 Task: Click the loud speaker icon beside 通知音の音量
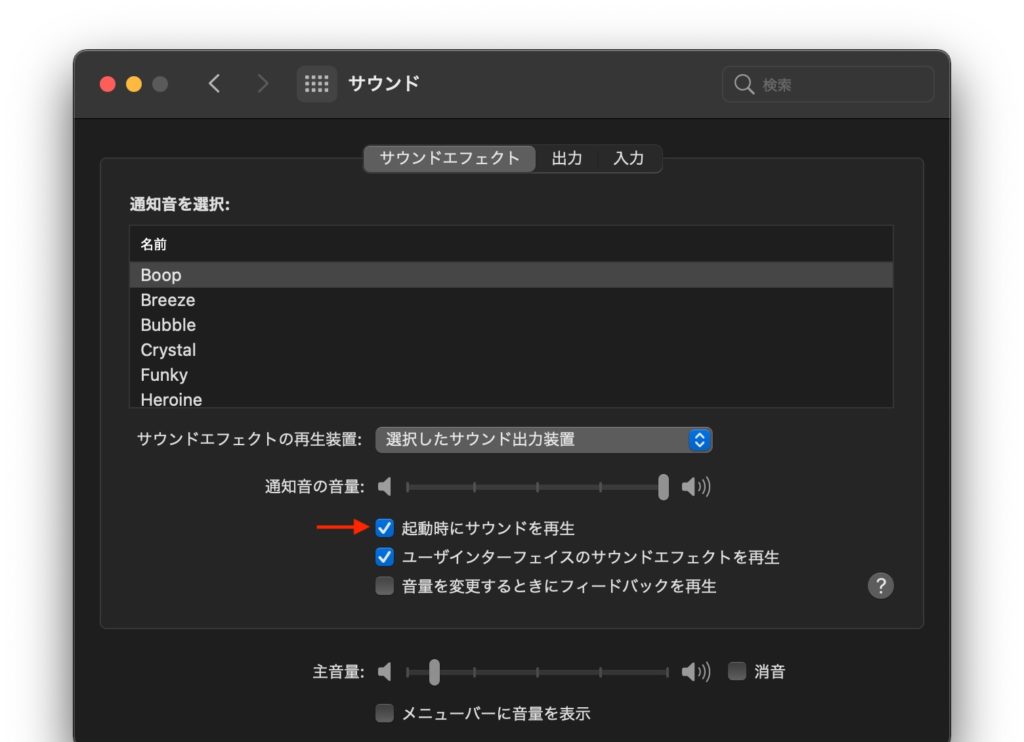pyautogui.click(x=695, y=487)
